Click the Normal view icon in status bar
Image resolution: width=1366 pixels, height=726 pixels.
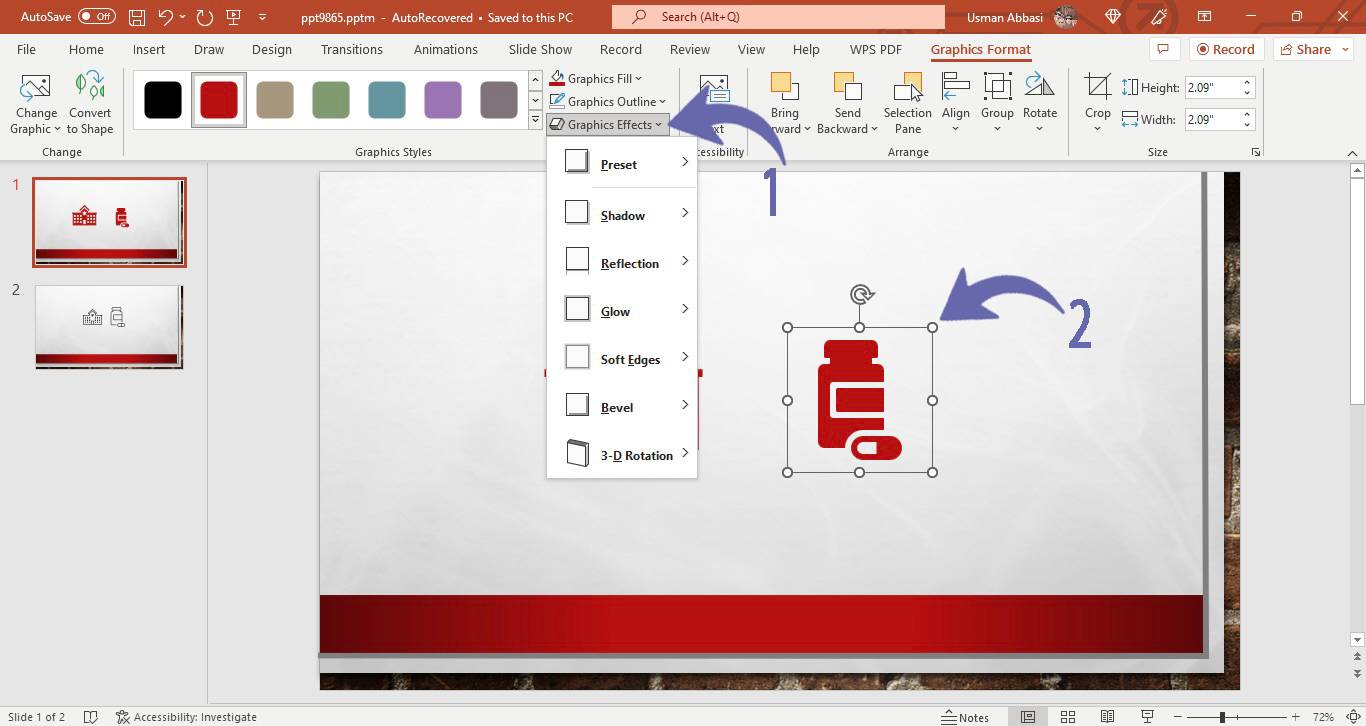(x=1028, y=717)
